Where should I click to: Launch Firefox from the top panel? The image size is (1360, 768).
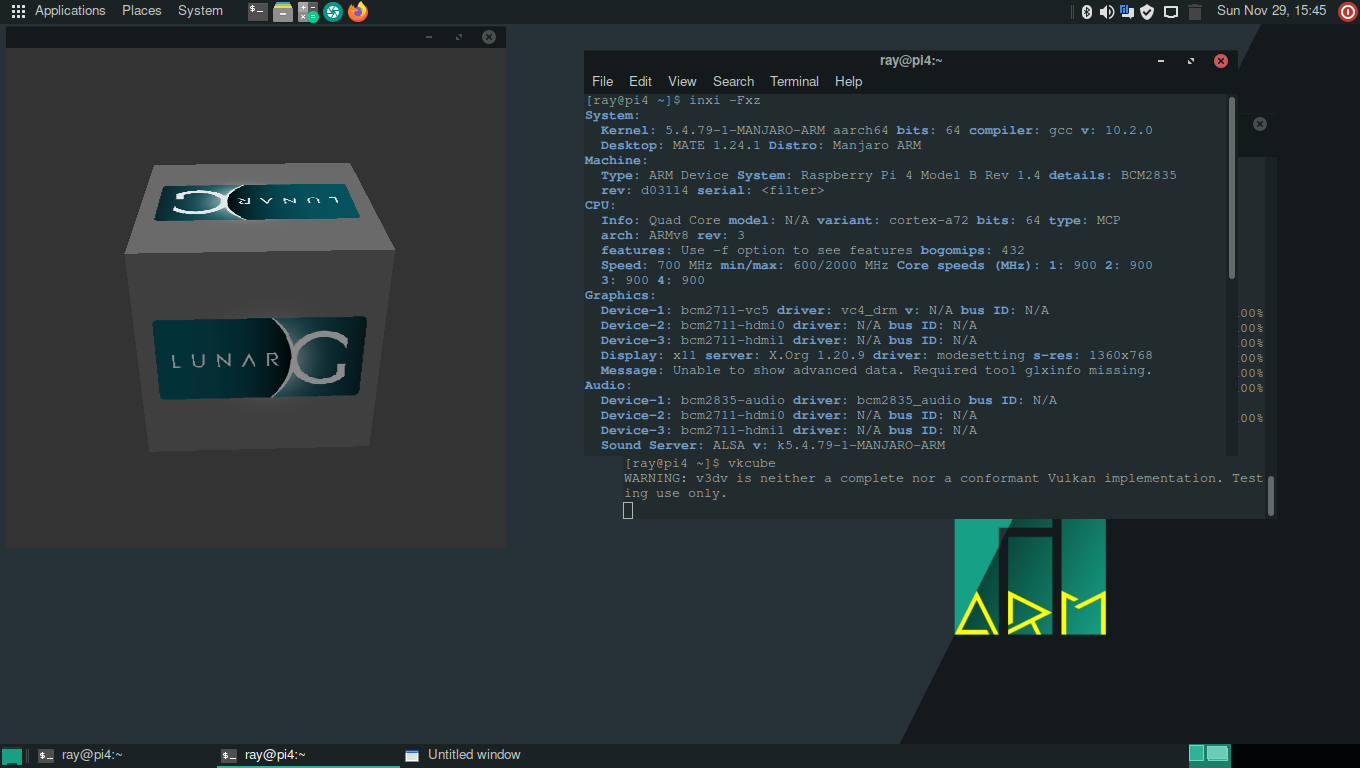click(358, 12)
